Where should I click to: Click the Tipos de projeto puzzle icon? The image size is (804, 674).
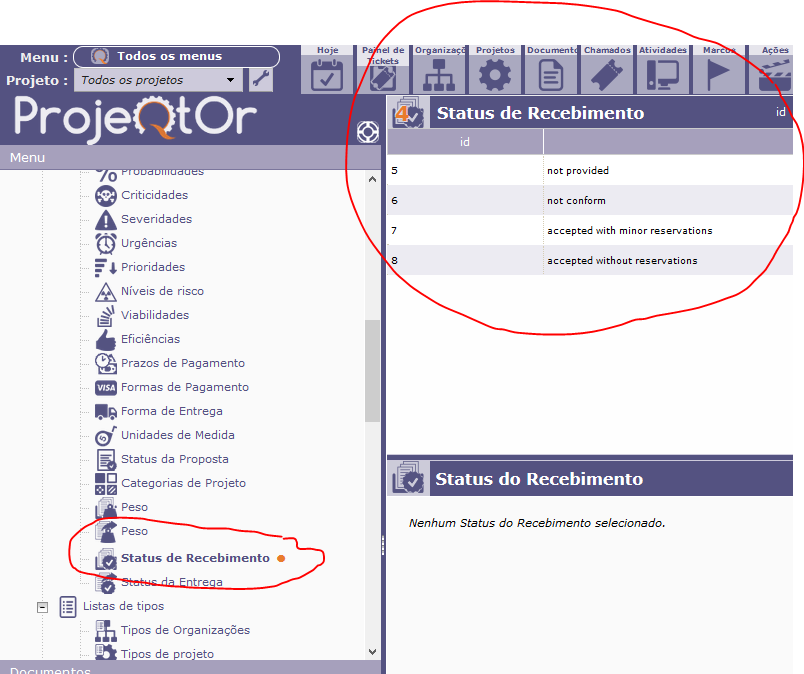pos(106,652)
